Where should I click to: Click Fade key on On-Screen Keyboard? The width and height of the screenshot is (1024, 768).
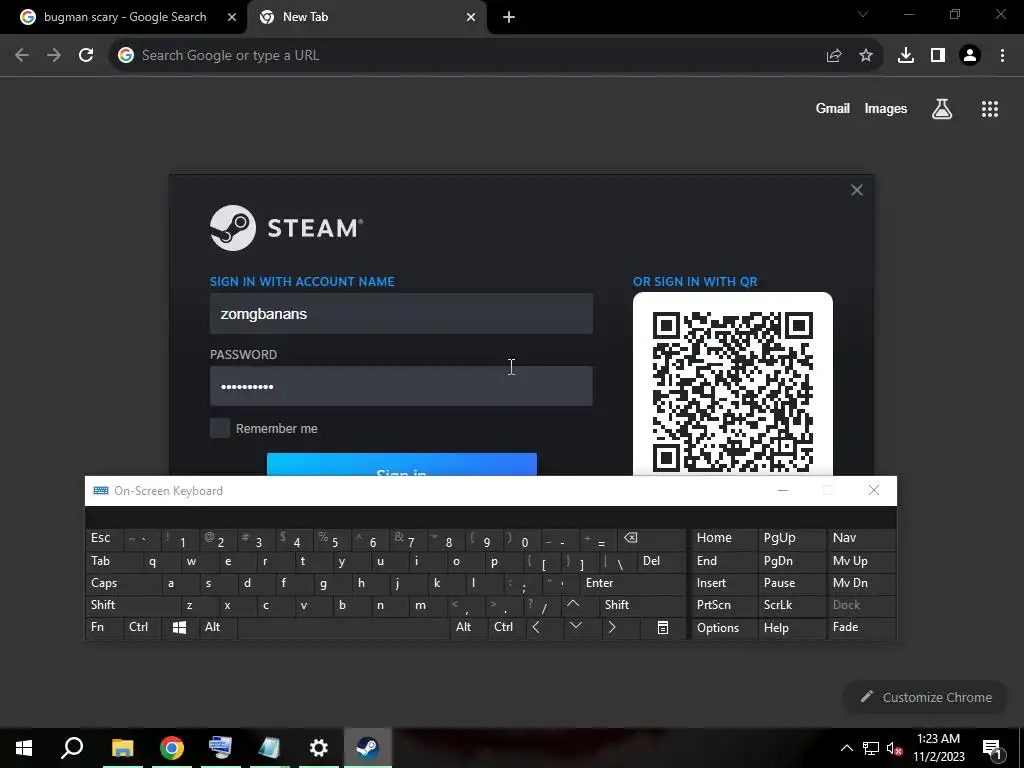861,628
